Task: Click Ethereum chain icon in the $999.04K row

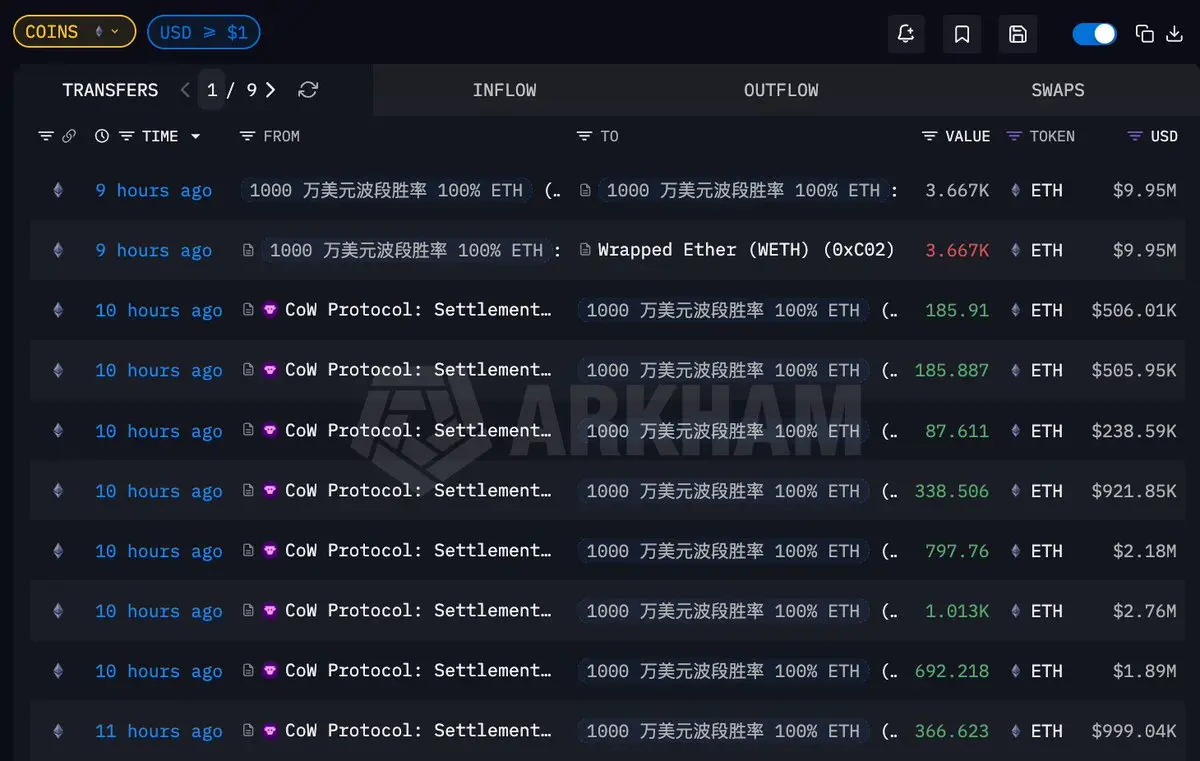Action: coord(58,731)
